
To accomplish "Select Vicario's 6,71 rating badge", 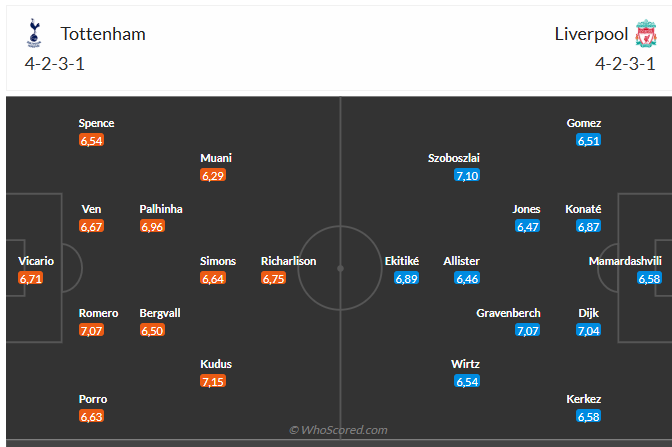I will 30,278.
